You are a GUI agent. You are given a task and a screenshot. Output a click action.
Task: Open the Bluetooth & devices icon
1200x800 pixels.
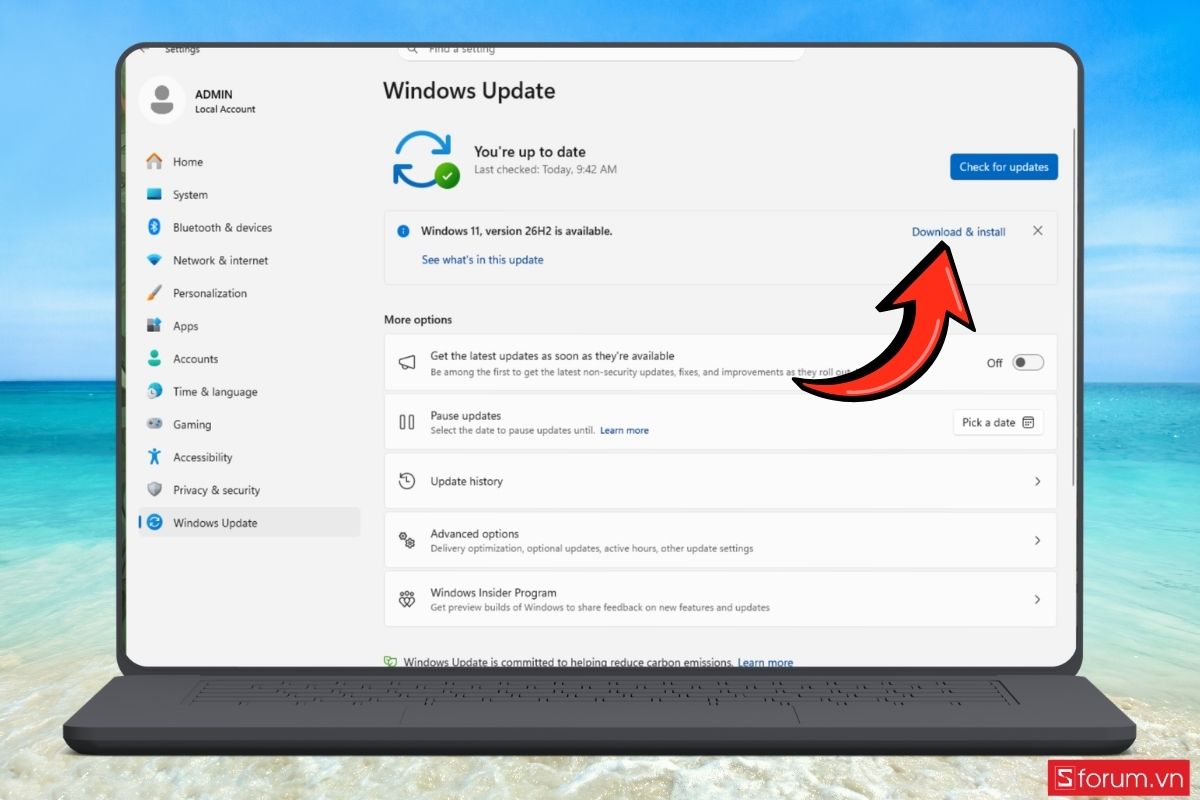[x=154, y=228]
